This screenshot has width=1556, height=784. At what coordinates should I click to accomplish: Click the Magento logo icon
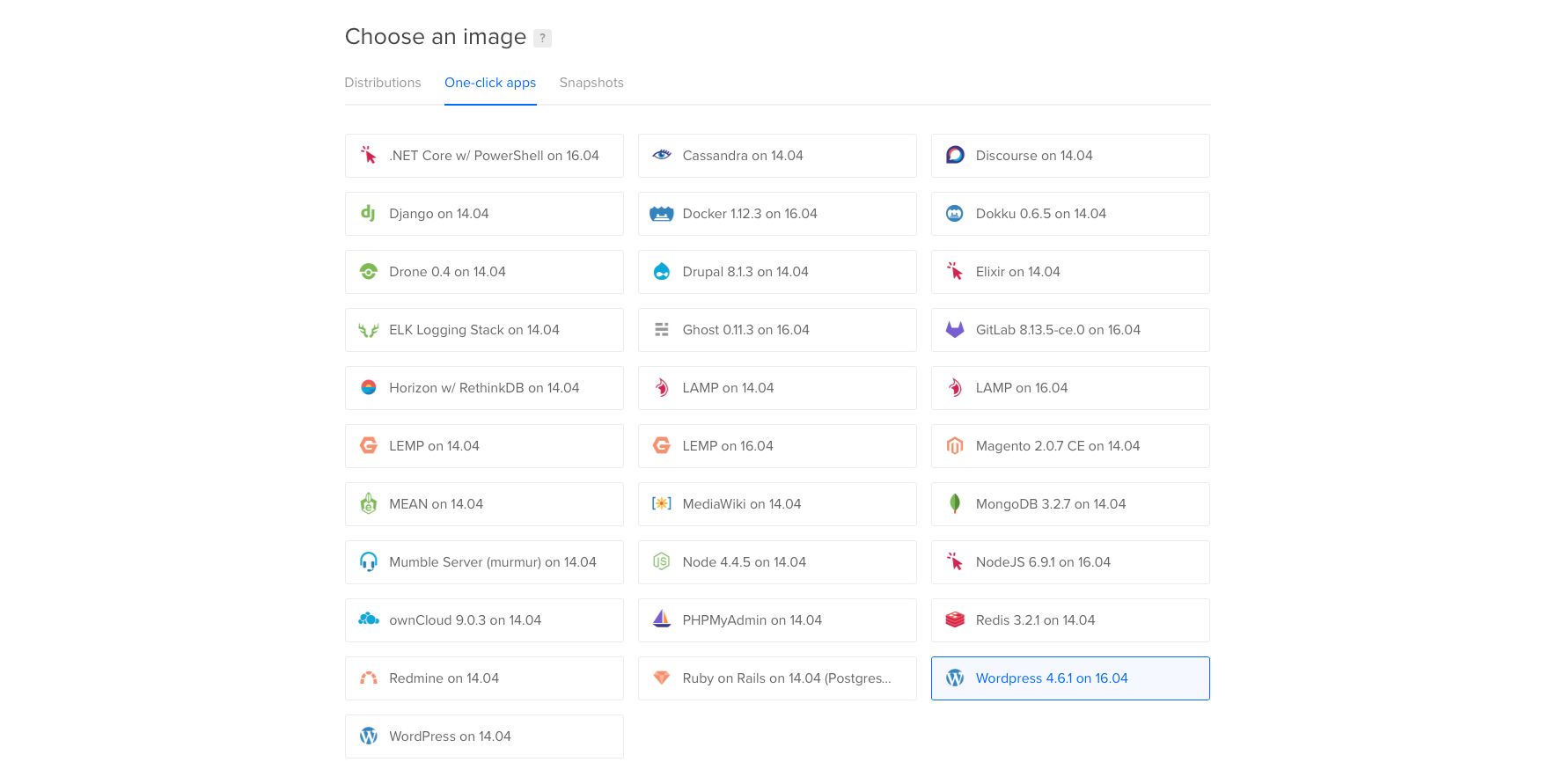click(954, 446)
